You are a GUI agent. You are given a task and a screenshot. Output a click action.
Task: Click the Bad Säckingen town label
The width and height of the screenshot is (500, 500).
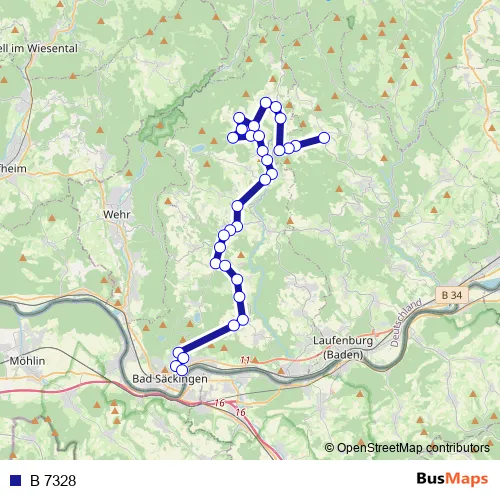coord(170,379)
